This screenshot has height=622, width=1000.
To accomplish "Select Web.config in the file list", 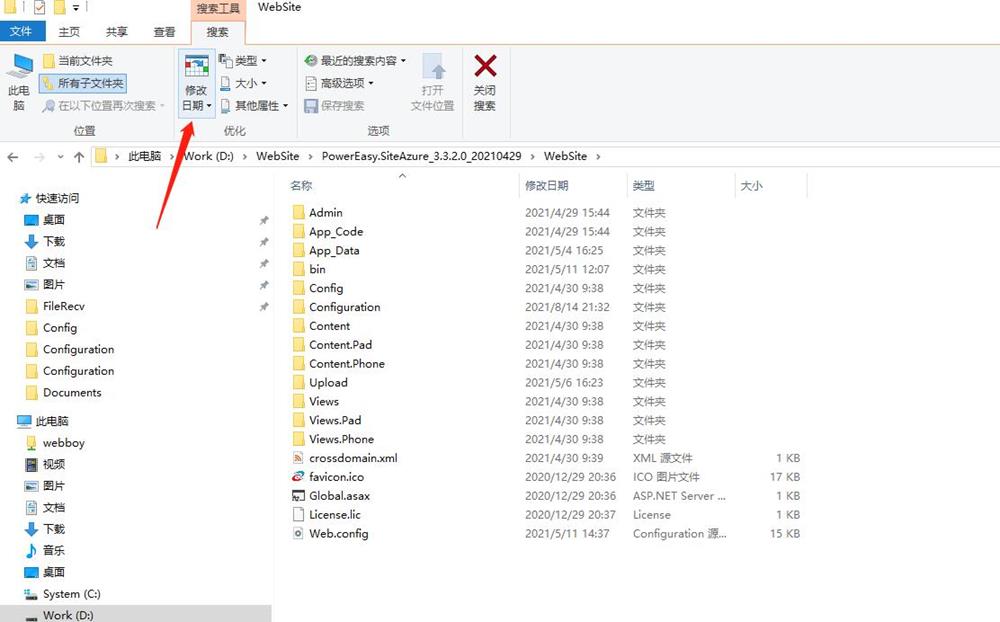I will 340,533.
